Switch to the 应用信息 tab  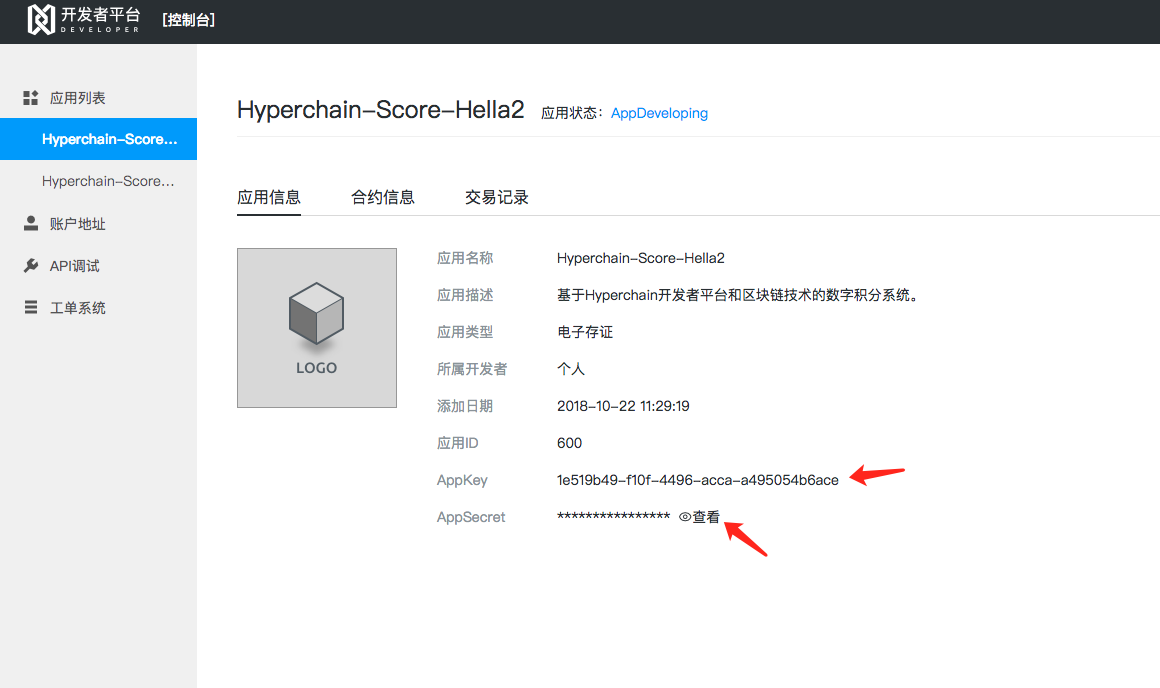point(269,198)
